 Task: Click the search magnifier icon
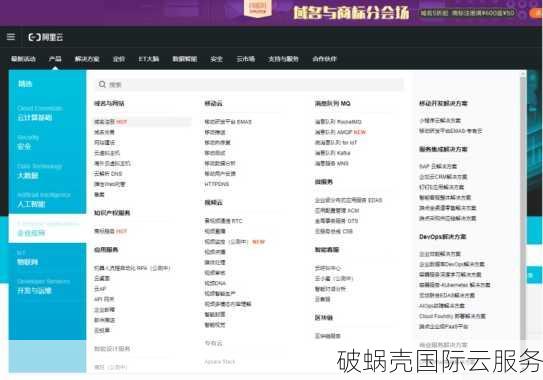coord(102,84)
